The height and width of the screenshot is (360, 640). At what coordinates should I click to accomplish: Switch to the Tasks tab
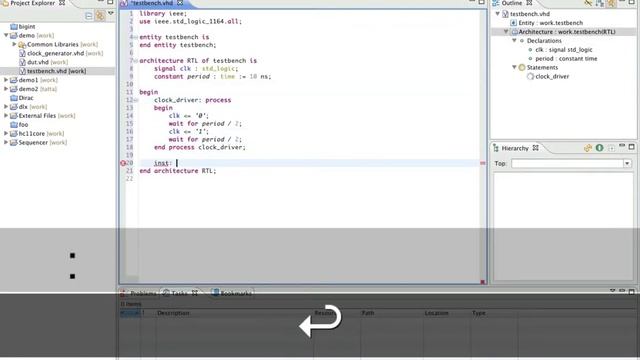[179, 293]
